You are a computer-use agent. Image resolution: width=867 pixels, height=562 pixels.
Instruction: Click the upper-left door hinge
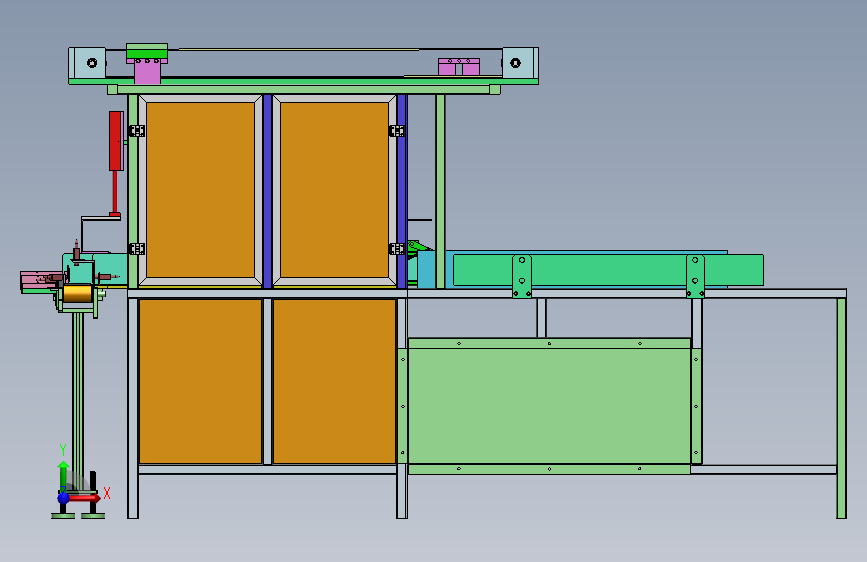coord(137,131)
